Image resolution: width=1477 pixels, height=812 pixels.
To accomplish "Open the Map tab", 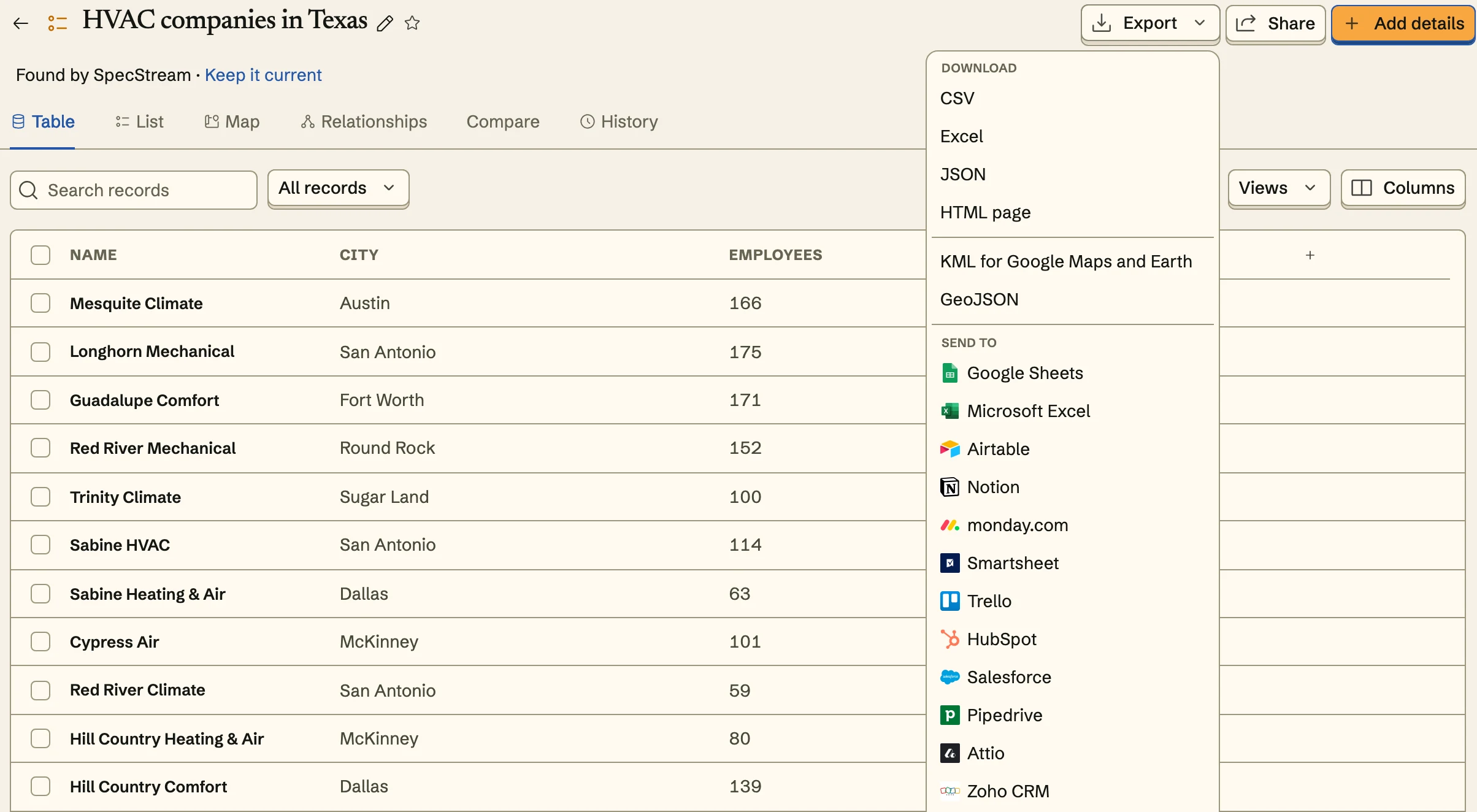I will pyautogui.click(x=232, y=121).
